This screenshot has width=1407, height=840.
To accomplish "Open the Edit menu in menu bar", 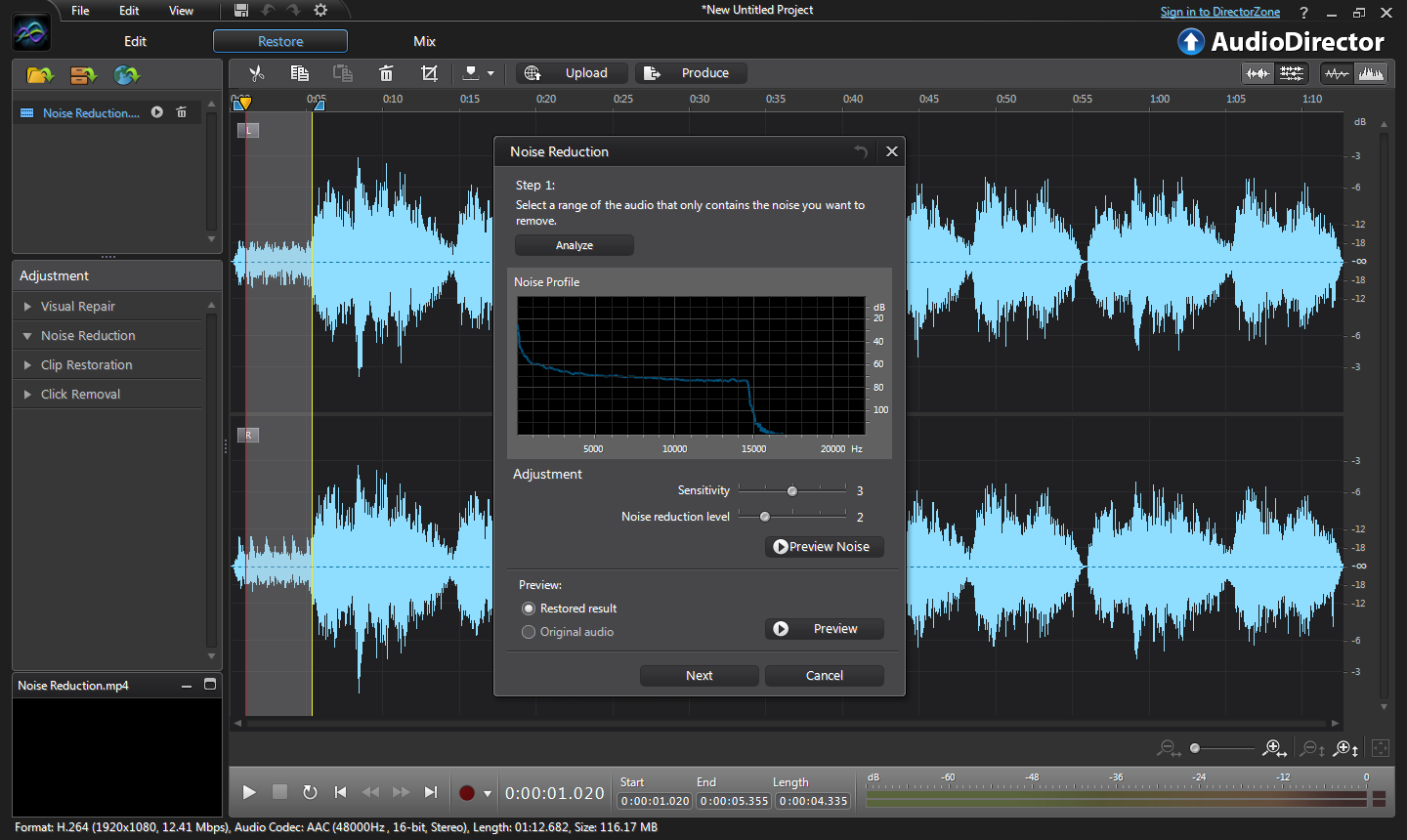I will (x=129, y=11).
